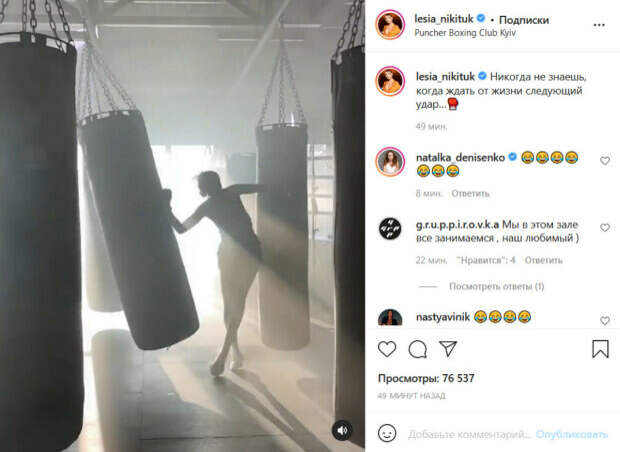
Task: Save post with the bookmark icon
Action: pyautogui.click(x=600, y=349)
